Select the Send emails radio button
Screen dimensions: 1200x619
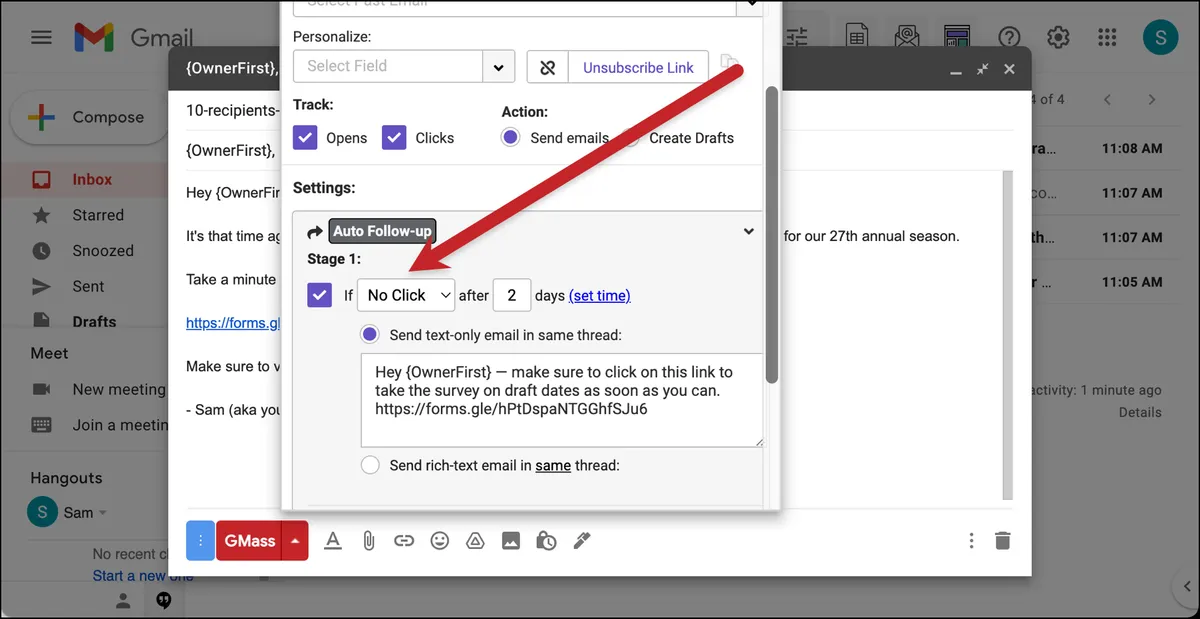pyautogui.click(x=511, y=138)
